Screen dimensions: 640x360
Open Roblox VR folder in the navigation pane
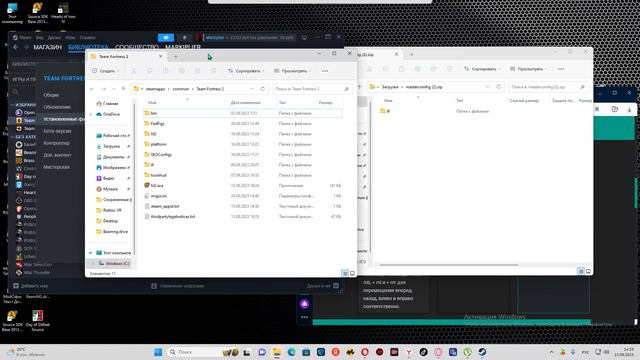(x=109, y=210)
